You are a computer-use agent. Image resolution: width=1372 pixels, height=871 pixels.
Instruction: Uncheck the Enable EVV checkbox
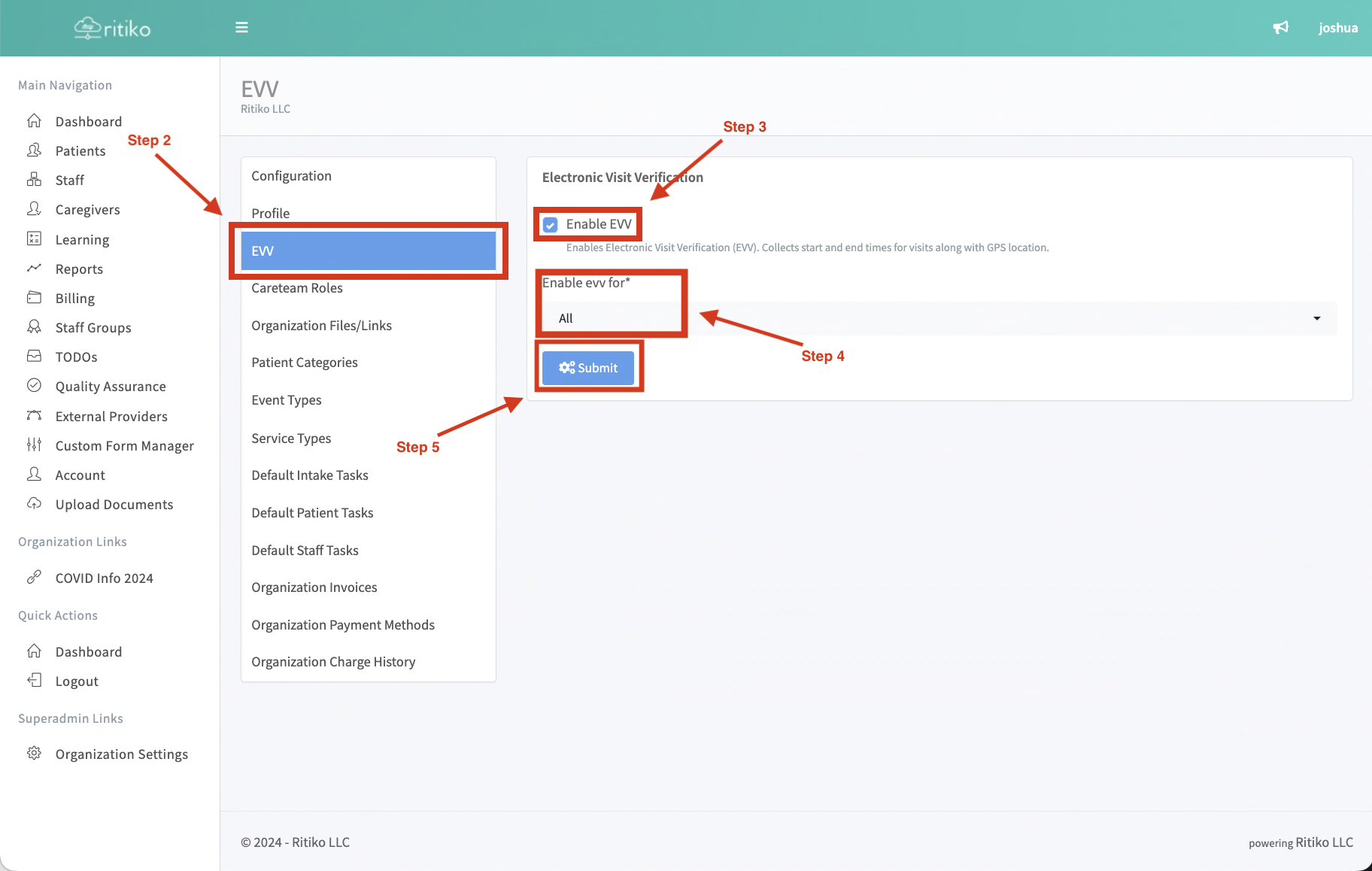[x=551, y=225]
